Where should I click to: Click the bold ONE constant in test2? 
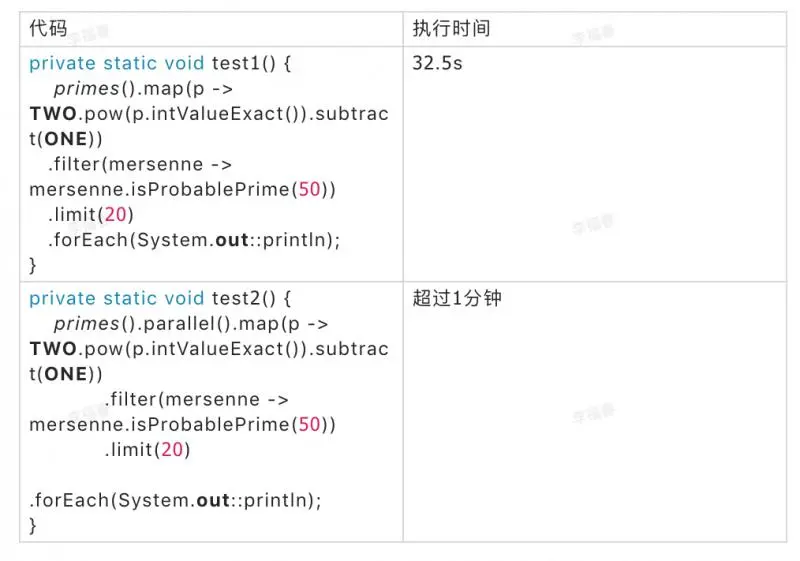[x=67, y=374]
